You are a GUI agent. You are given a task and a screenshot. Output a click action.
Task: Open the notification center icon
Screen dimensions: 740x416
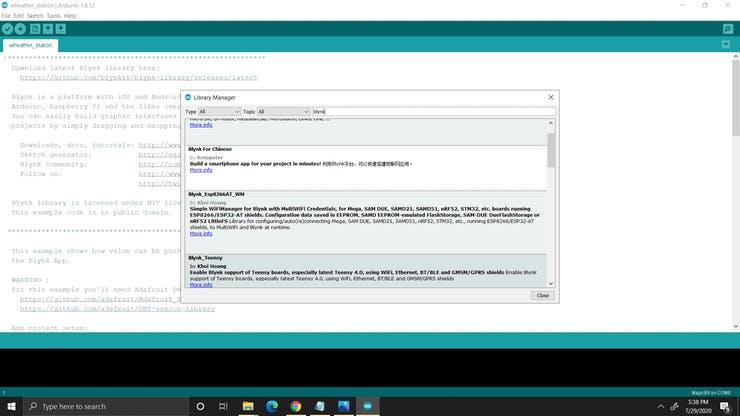click(725, 406)
